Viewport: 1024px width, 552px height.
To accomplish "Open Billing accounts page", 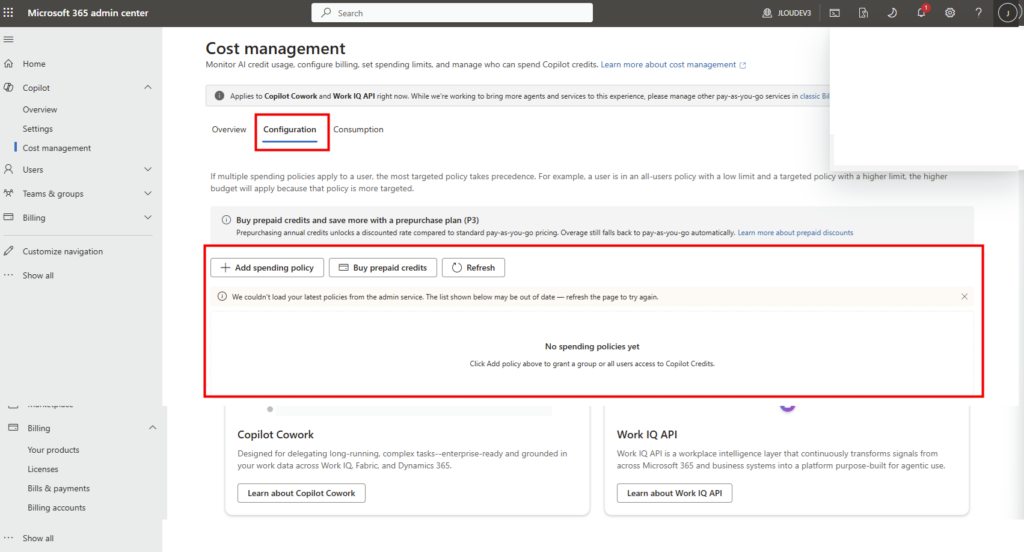I will [56, 508].
